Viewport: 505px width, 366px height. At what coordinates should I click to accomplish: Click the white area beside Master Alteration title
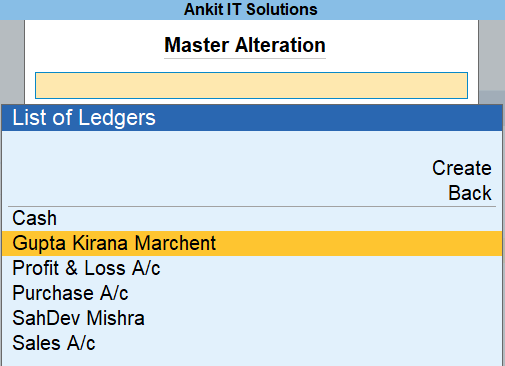click(x=400, y=45)
